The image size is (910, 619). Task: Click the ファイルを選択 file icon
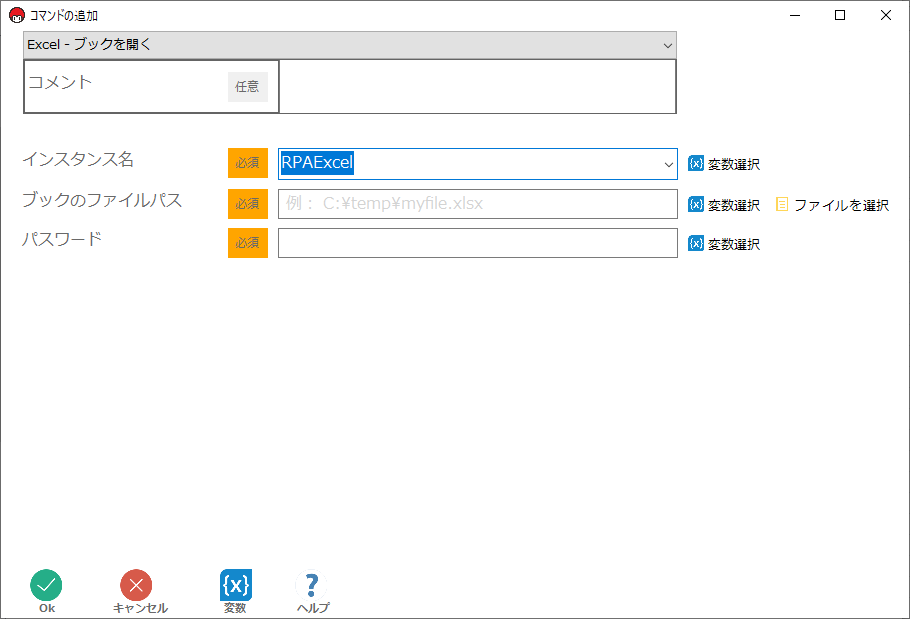tap(782, 204)
